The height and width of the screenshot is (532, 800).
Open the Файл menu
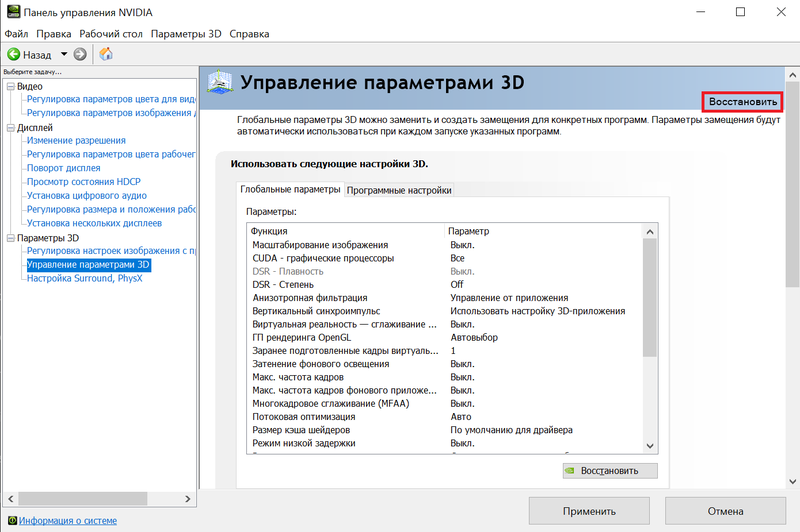[16, 34]
